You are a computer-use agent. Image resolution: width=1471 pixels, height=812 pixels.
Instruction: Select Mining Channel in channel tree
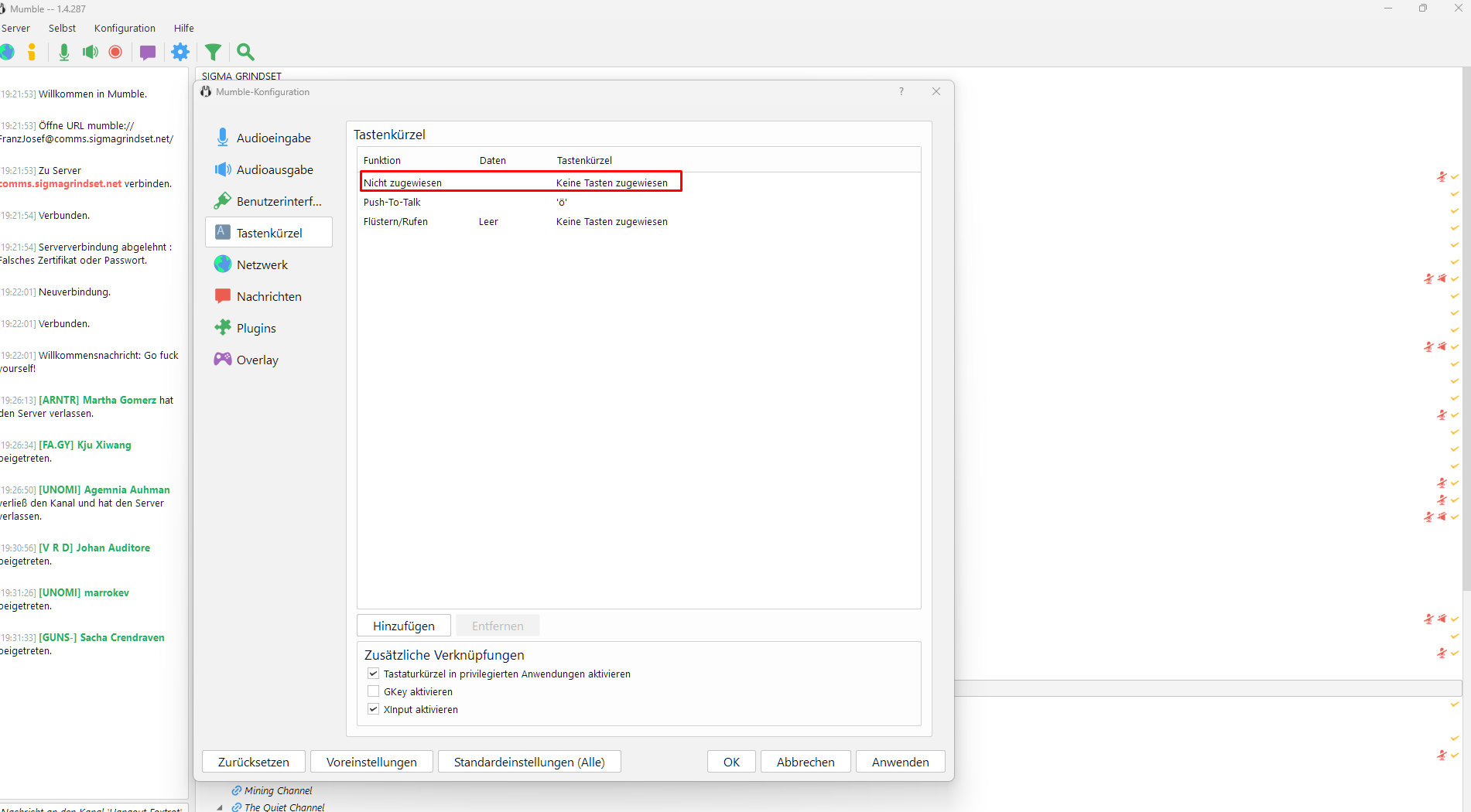pos(278,790)
